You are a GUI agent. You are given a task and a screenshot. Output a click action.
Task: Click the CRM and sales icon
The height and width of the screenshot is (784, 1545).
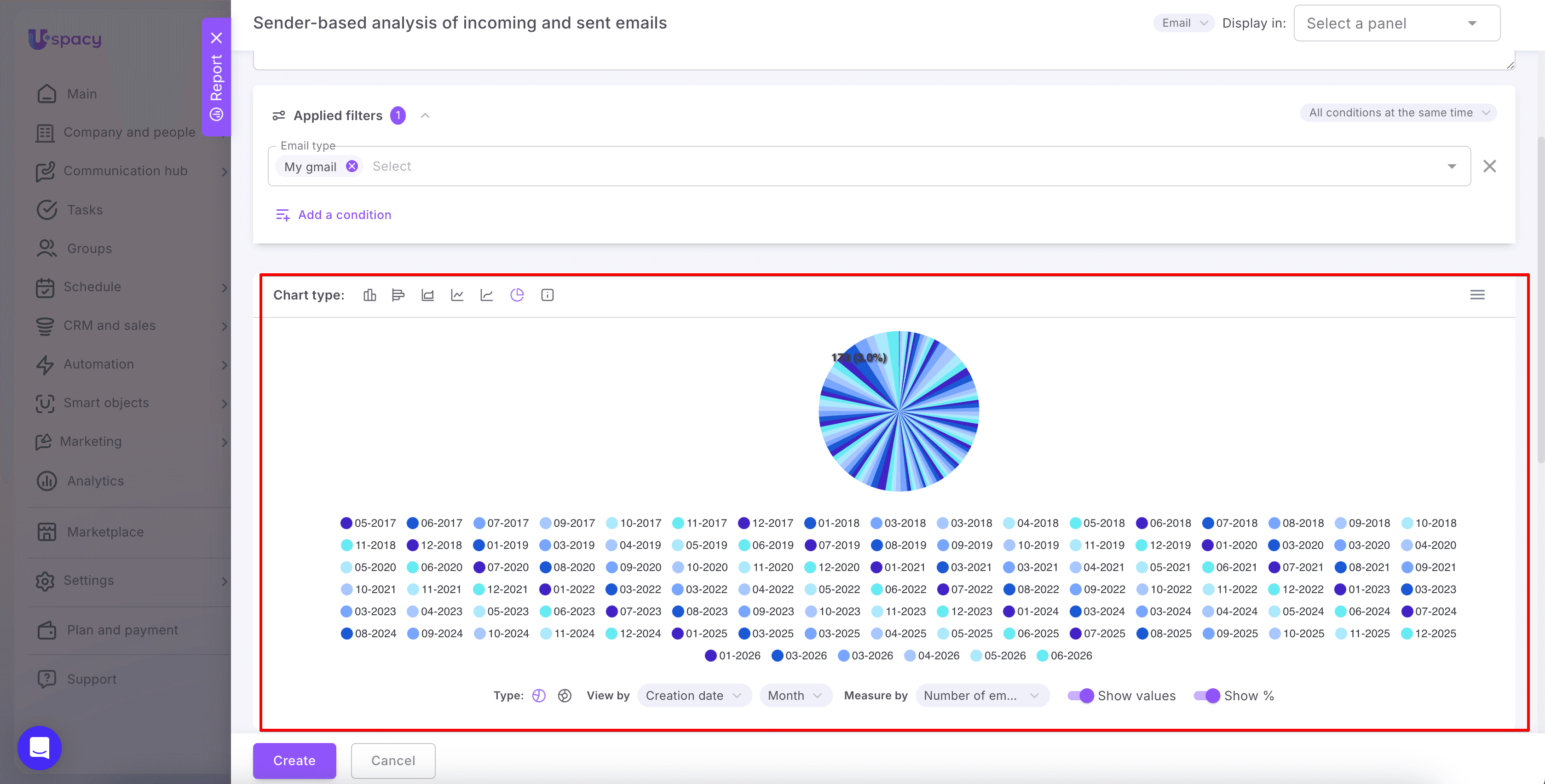point(45,325)
